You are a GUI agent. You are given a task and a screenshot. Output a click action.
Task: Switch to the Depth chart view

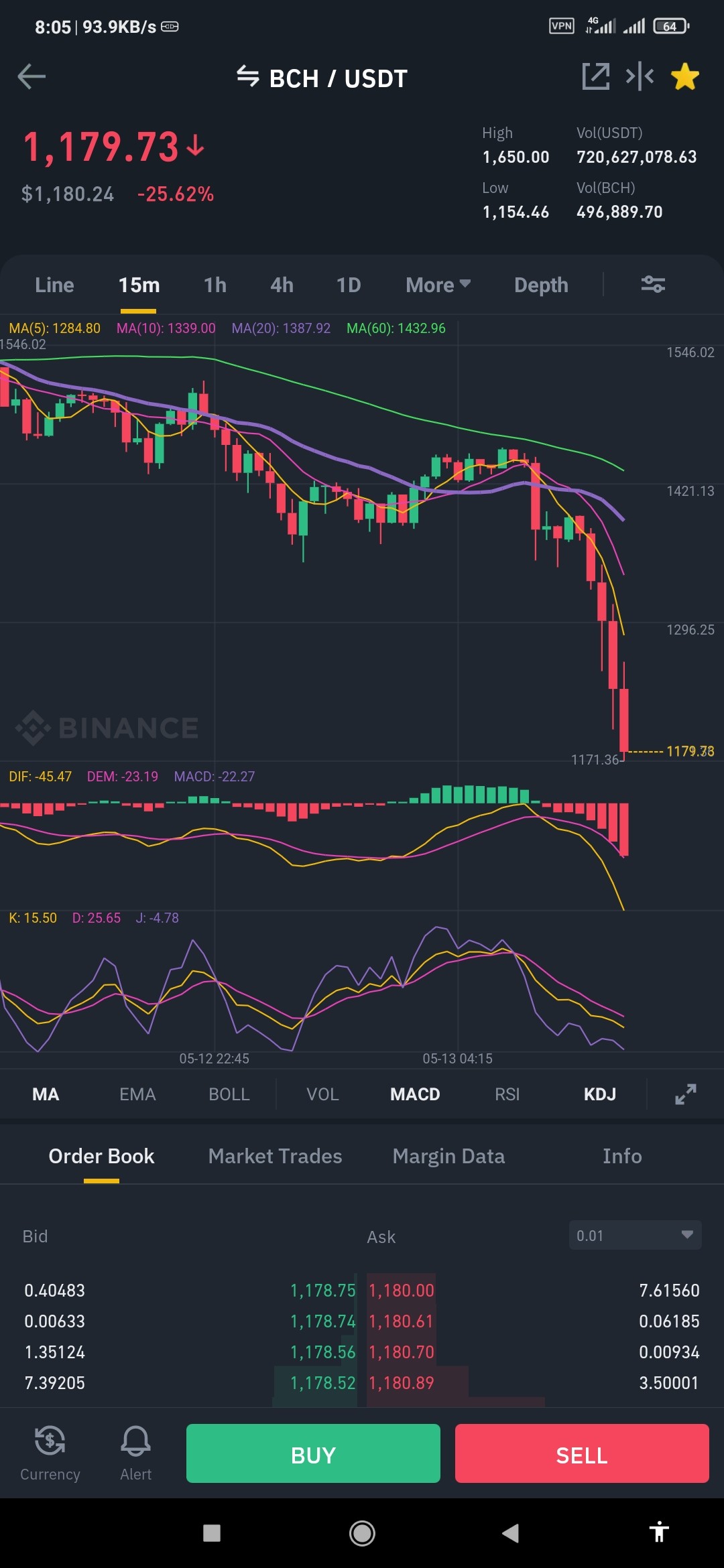point(541,285)
